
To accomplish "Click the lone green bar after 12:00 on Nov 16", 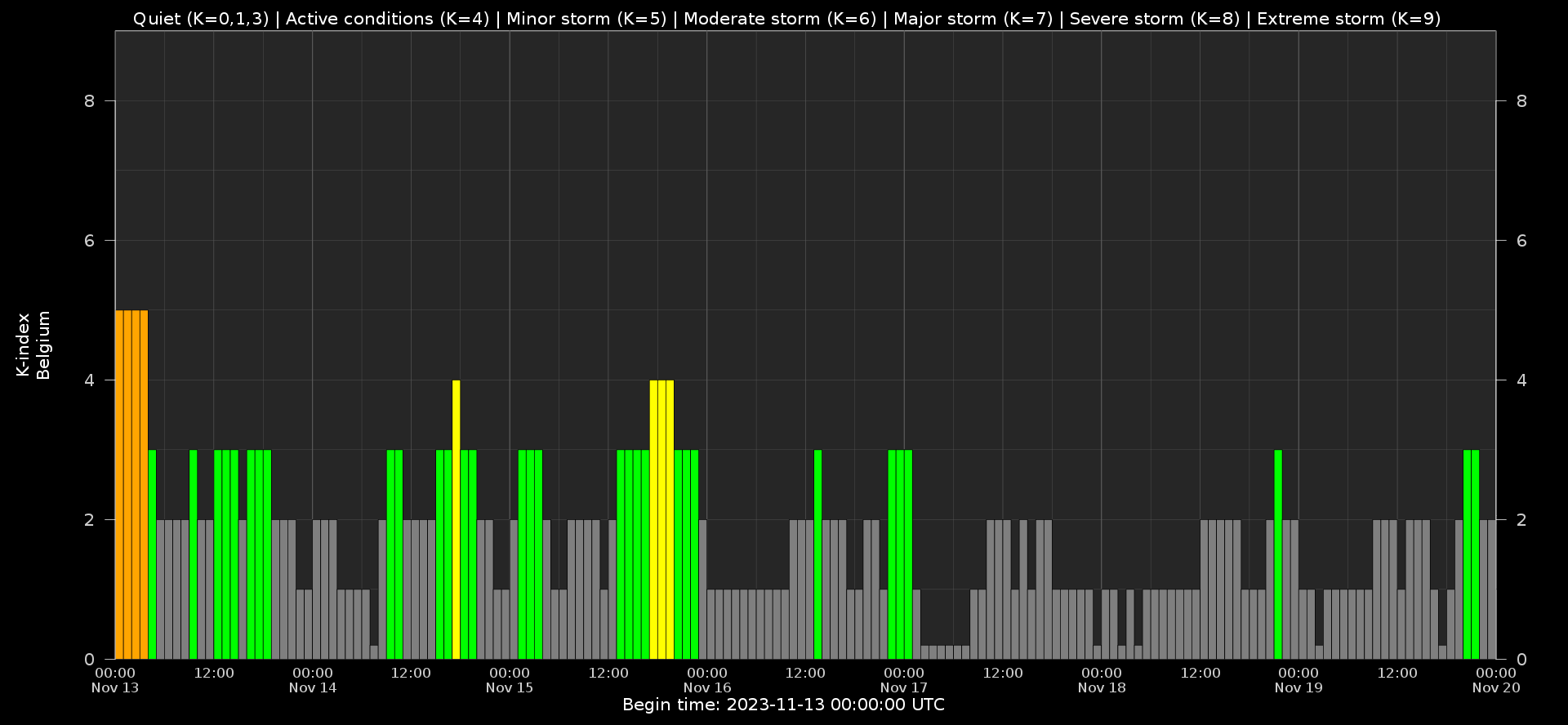I will (x=818, y=554).
